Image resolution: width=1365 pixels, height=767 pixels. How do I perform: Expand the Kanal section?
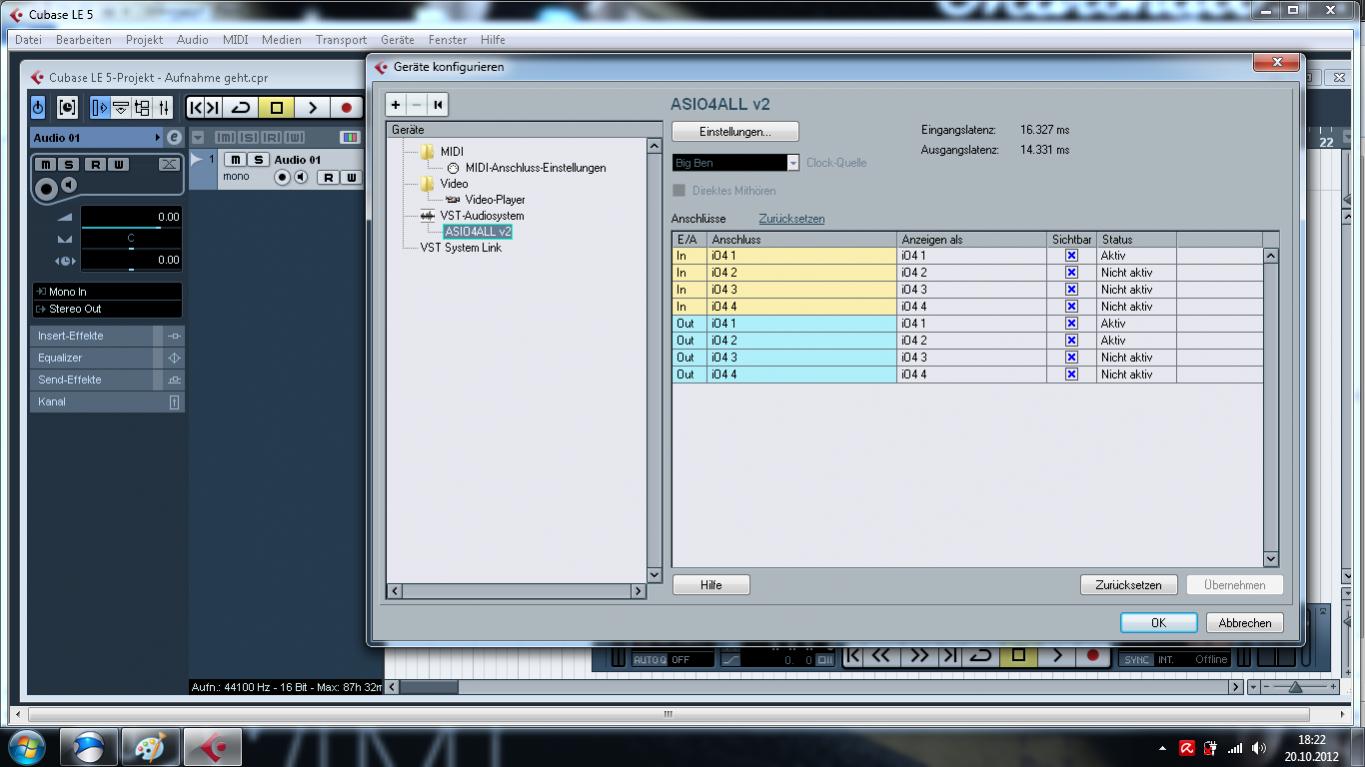[x=107, y=402]
